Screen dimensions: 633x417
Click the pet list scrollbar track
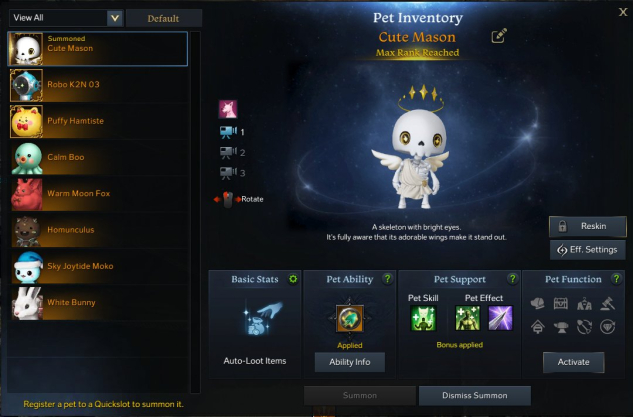pos(195,212)
